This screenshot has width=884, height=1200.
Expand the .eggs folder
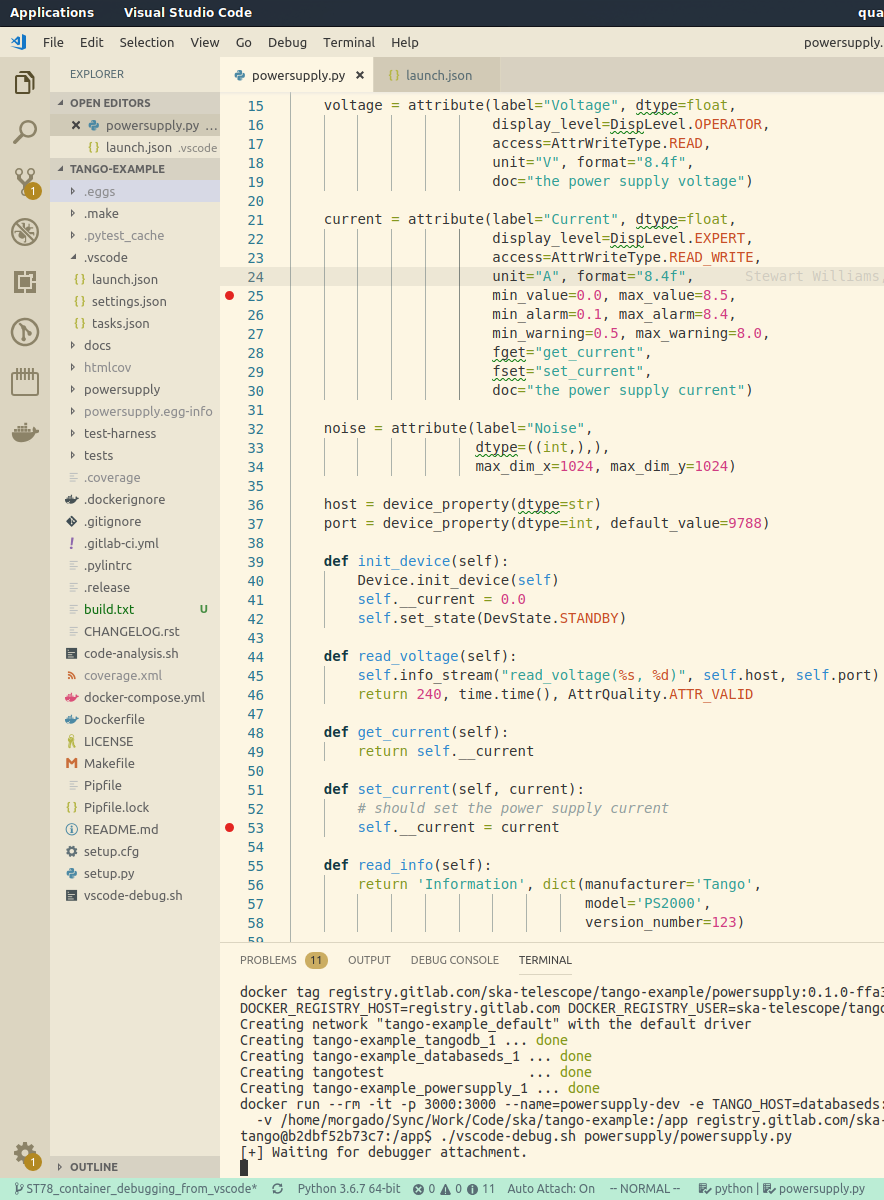[135, 191]
